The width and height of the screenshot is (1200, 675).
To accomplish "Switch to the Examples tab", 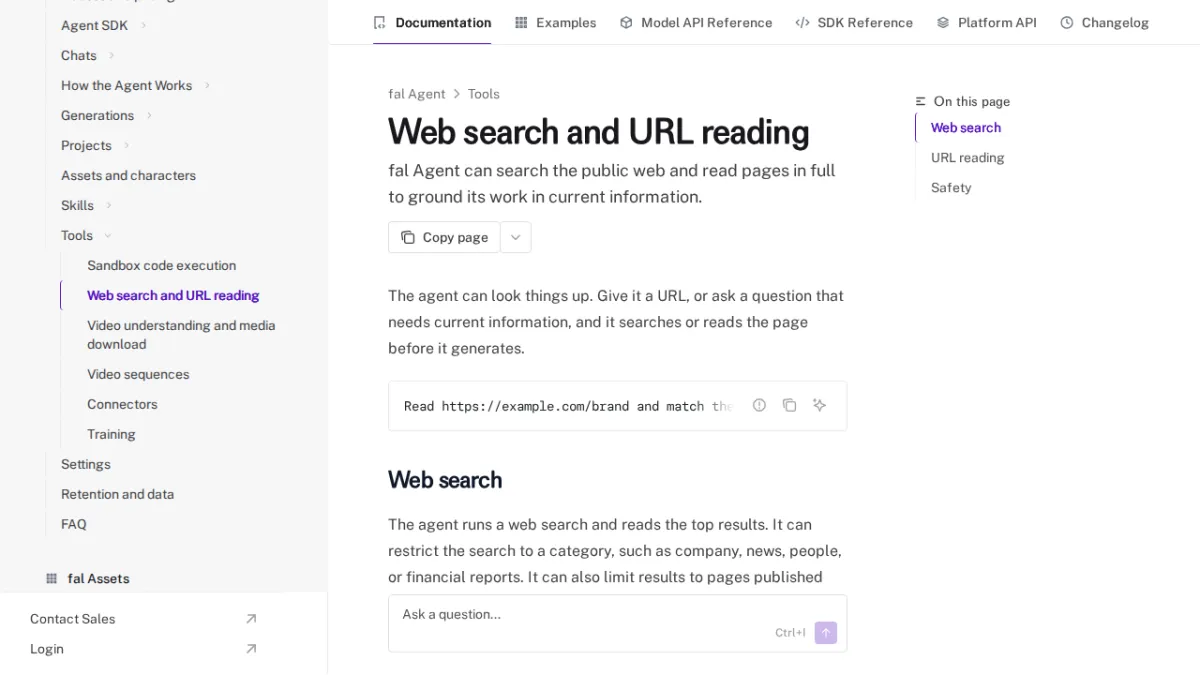I will point(555,22).
